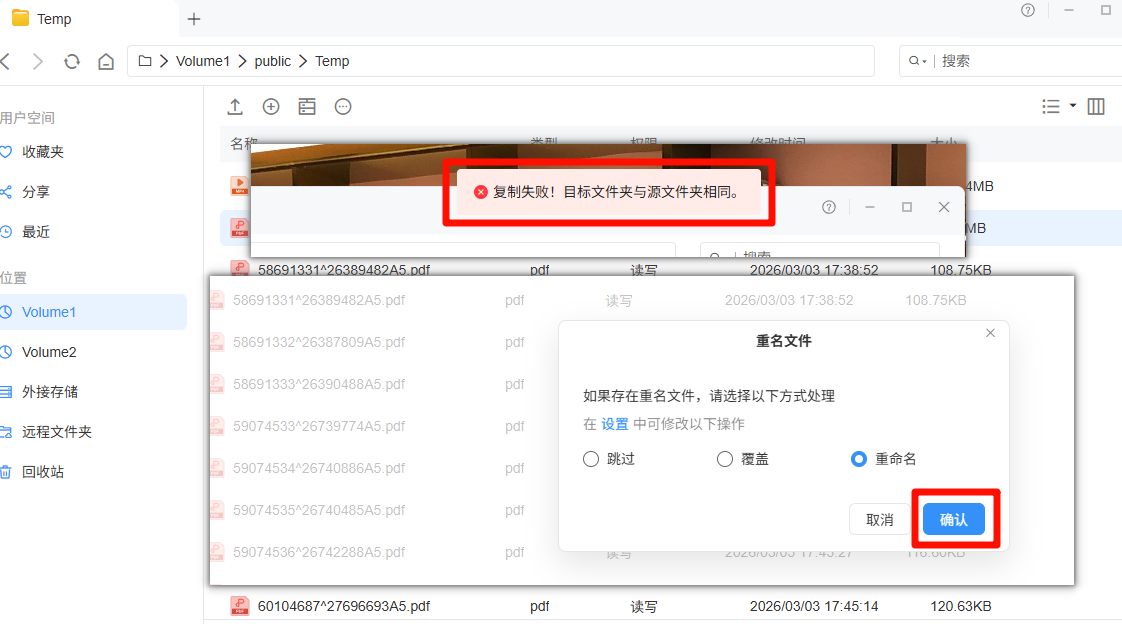Image resolution: width=1122 pixels, height=624 pixels.
Task: Select Volume2 in the sidebar
Action: point(49,352)
